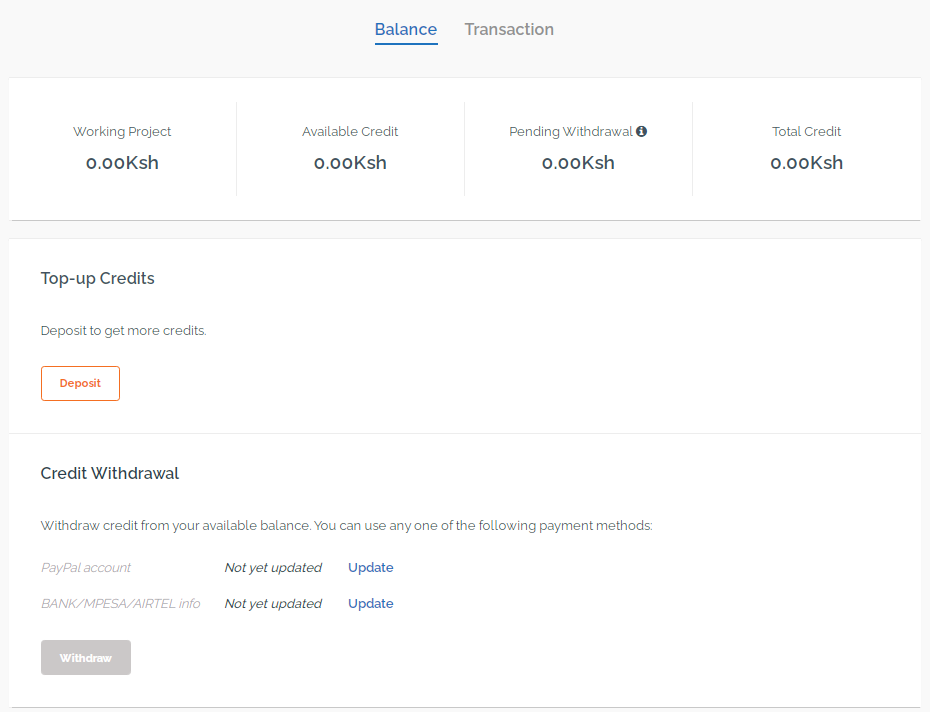
Task: Click the bank info Not yet updated status
Action: pos(273,604)
